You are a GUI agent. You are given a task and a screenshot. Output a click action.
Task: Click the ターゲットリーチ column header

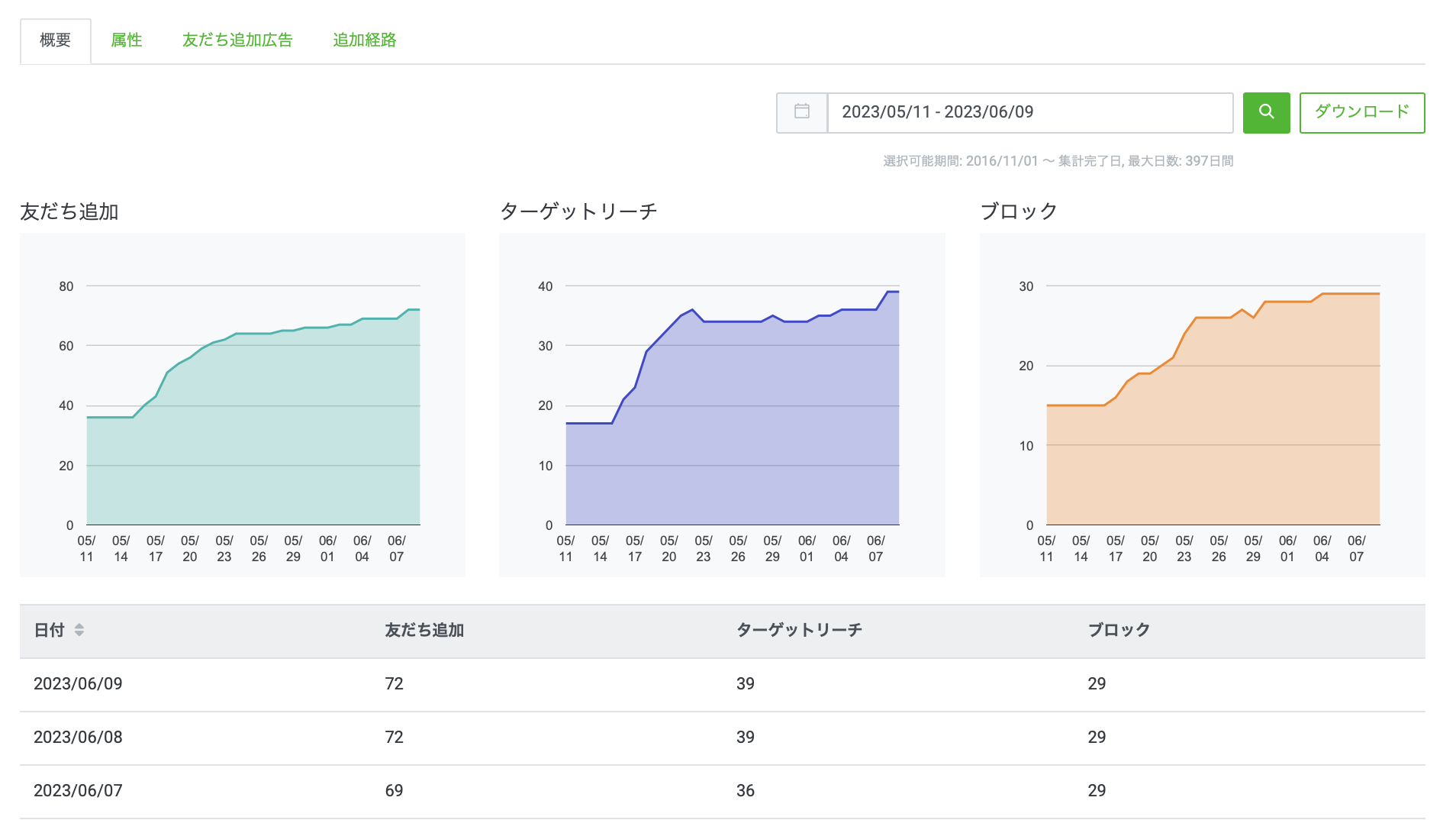tap(799, 631)
